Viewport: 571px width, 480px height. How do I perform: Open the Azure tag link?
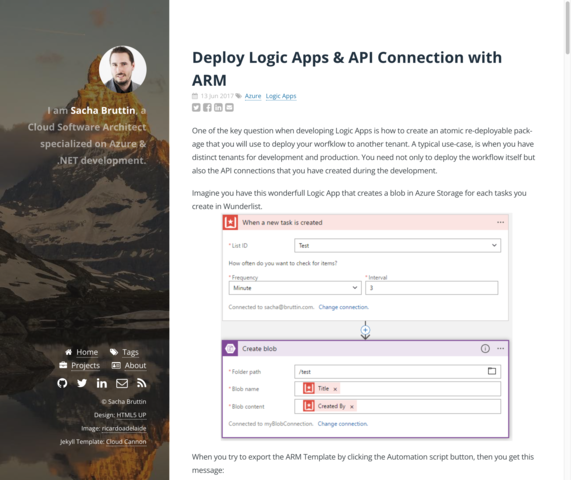coord(253,96)
